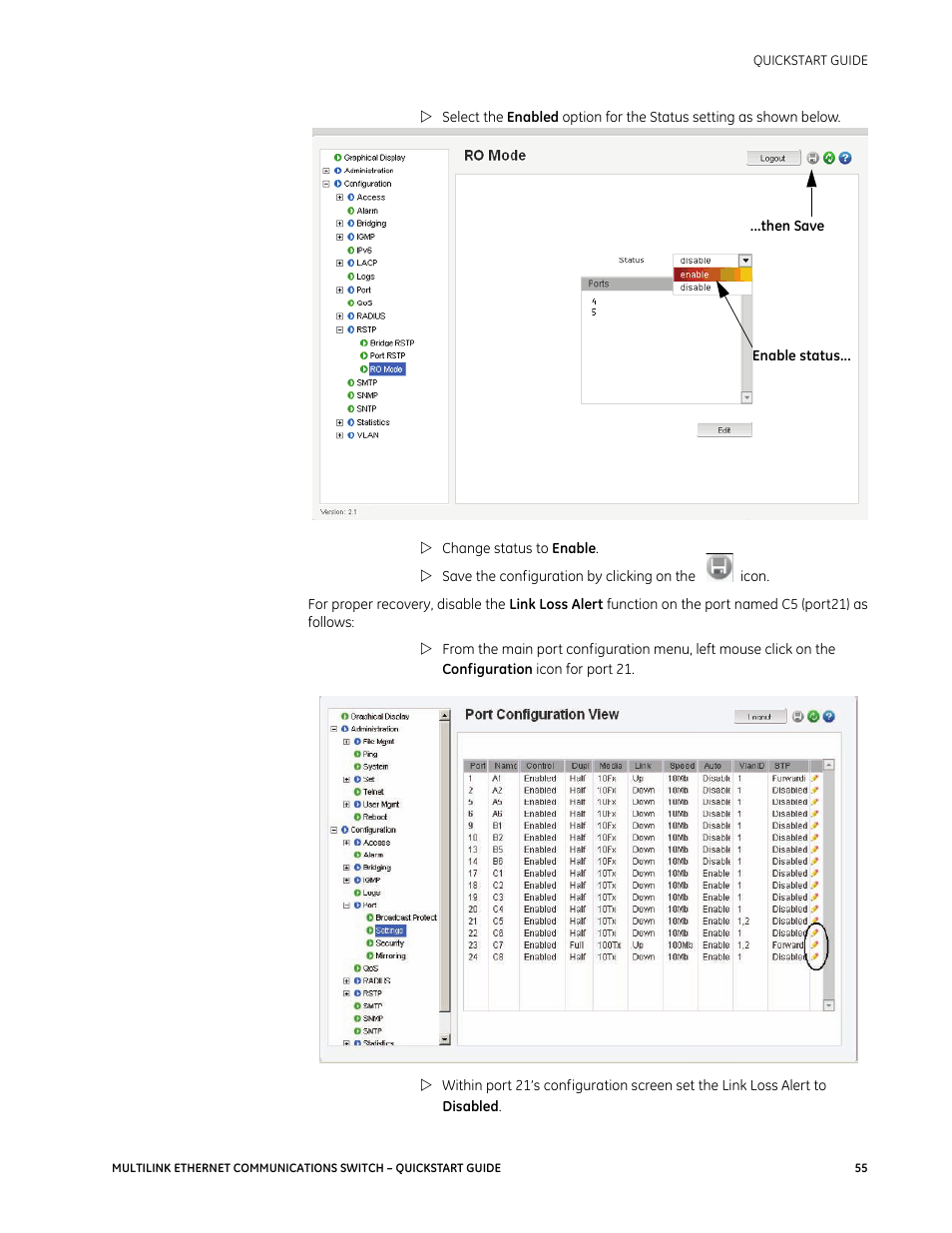The image size is (952, 1233).
Task: Click the Save icon in the RO Mode screenshot
Action: point(813,158)
